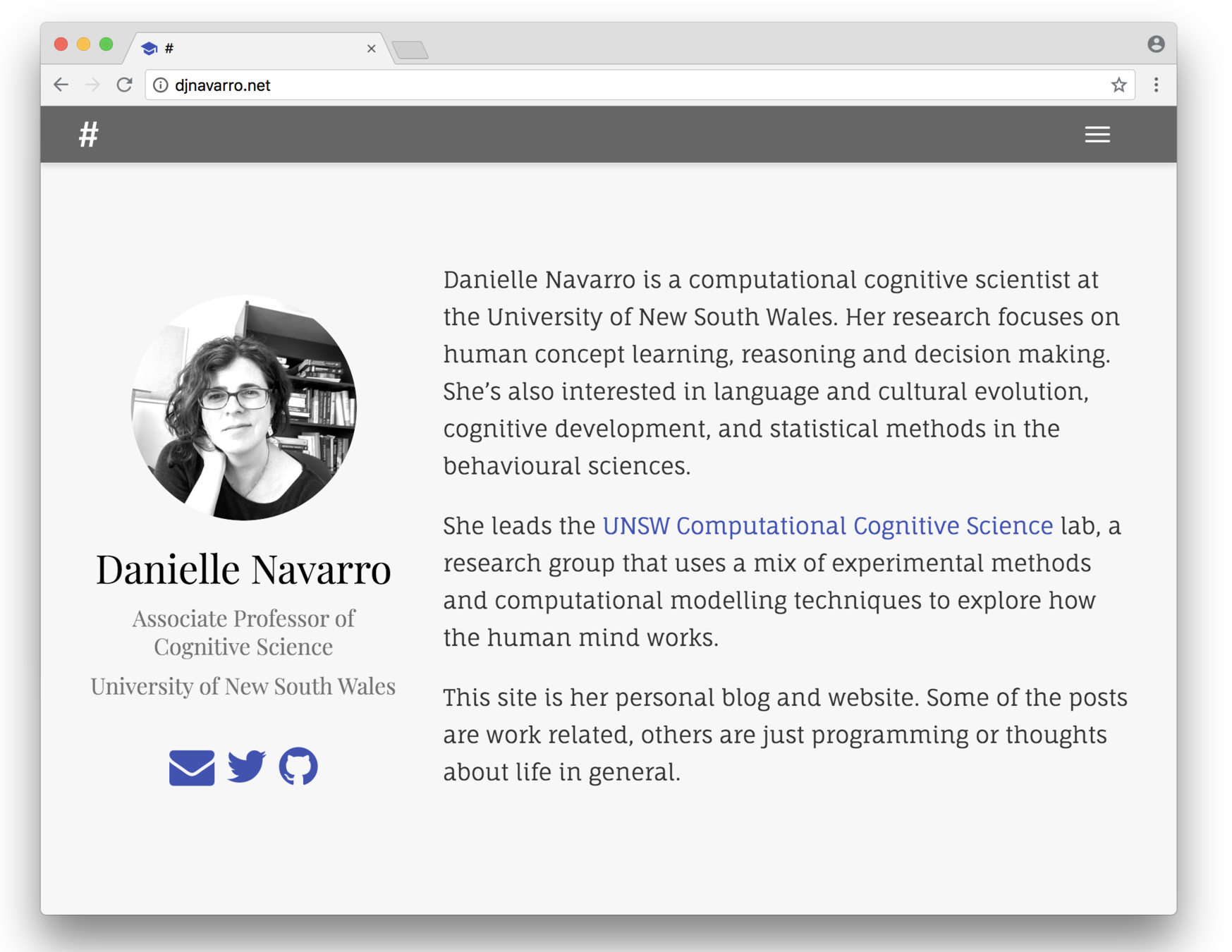
Task: Reload the page with refresh icon
Action: (x=125, y=85)
